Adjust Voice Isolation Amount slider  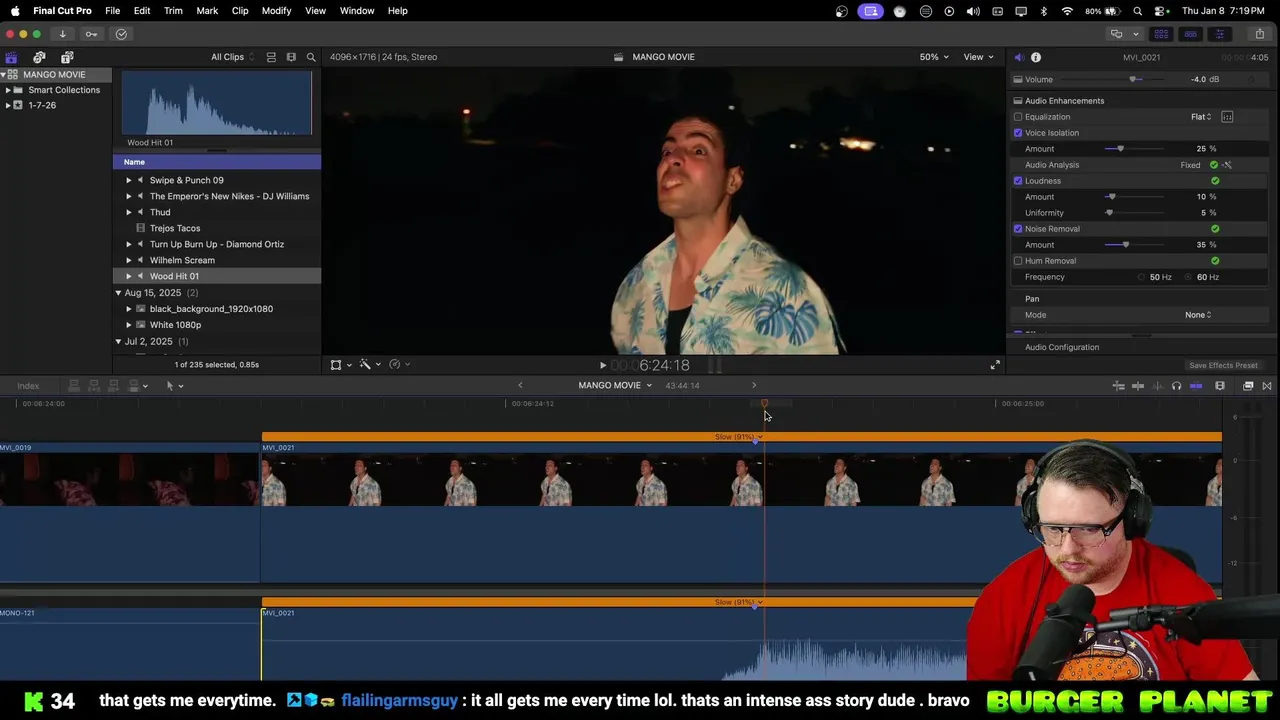coord(1120,149)
